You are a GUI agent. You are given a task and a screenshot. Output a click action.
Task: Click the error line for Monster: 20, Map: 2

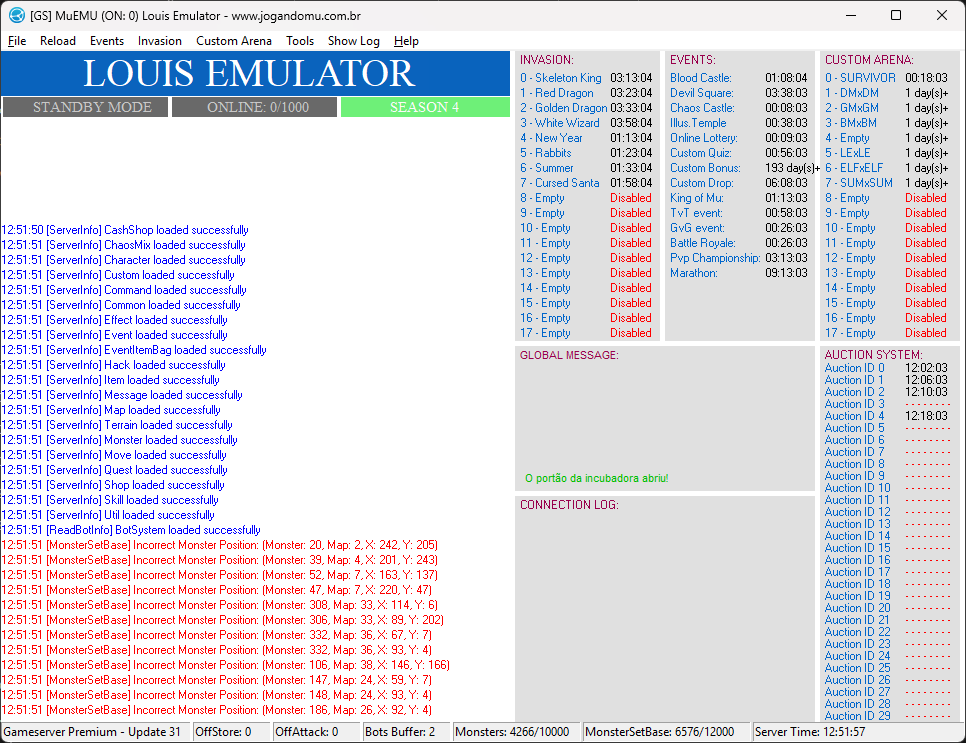220,545
